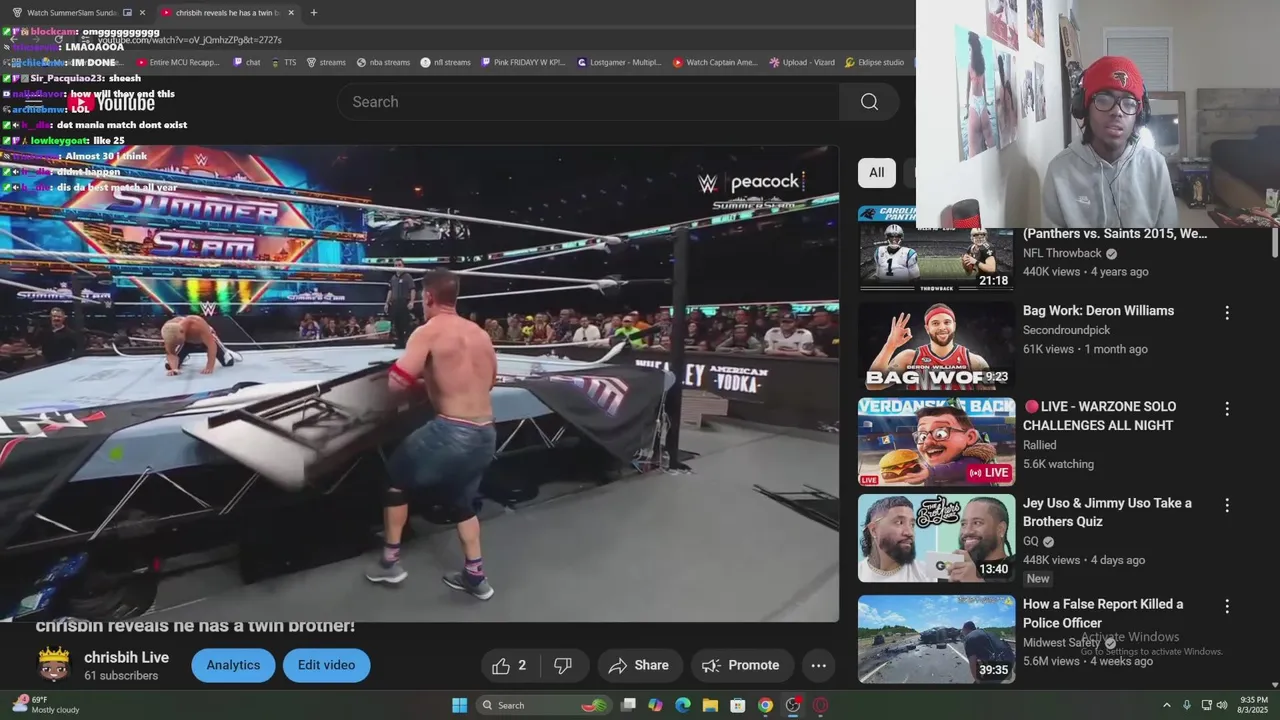Image resolution: width=1280 pixels, height=720 pixels.
Task: Open the Lostgamer bookmark
Action: [619, 62]
